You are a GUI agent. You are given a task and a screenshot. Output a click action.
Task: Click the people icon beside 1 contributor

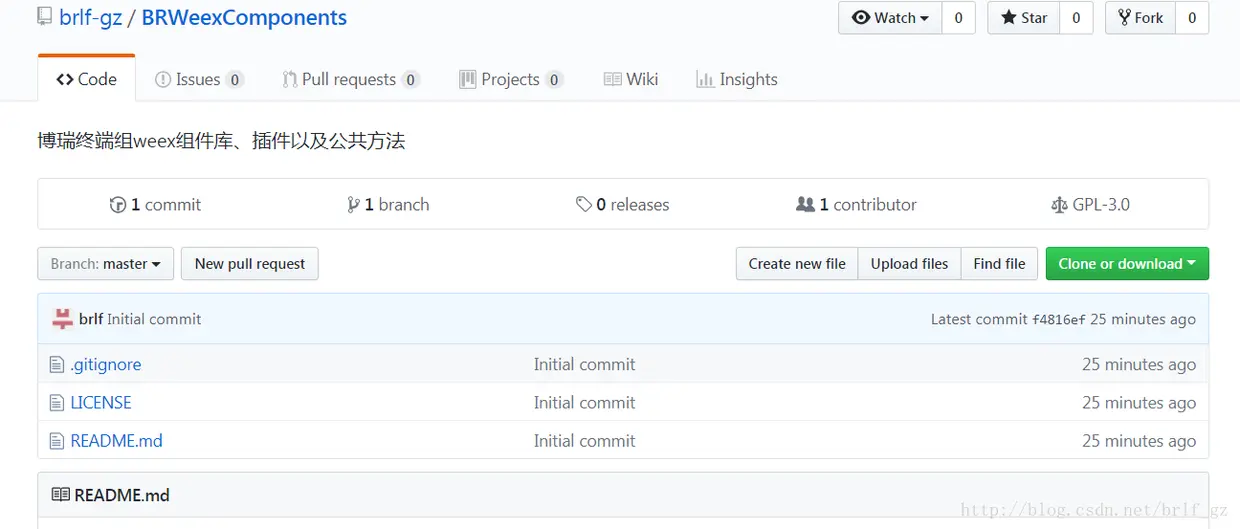point(805,204)
